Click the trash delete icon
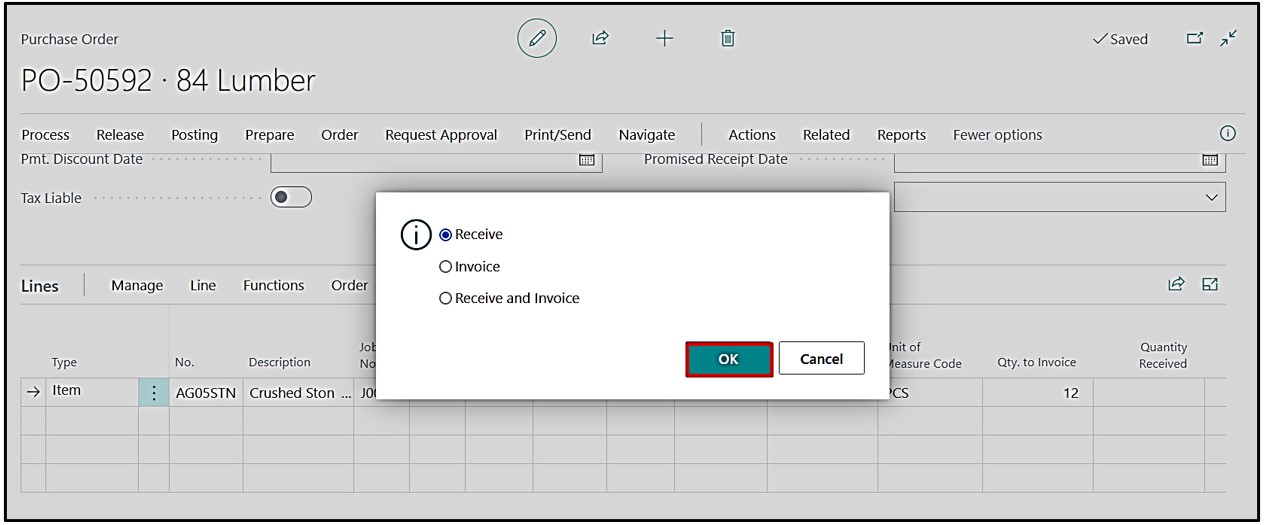The width and height of the screenshot is (1264, 525). pyautogui.click(x=728, y=39)
